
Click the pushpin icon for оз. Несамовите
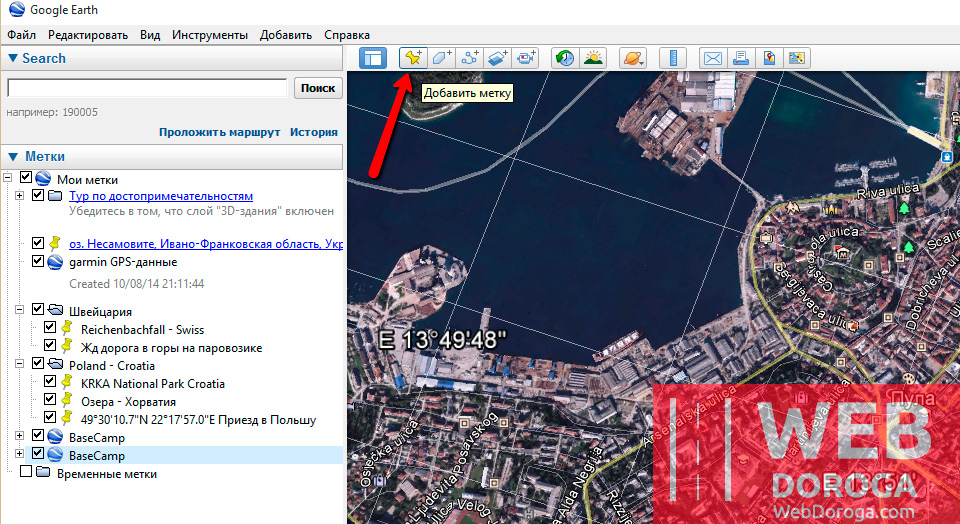(x=55, y=244)
